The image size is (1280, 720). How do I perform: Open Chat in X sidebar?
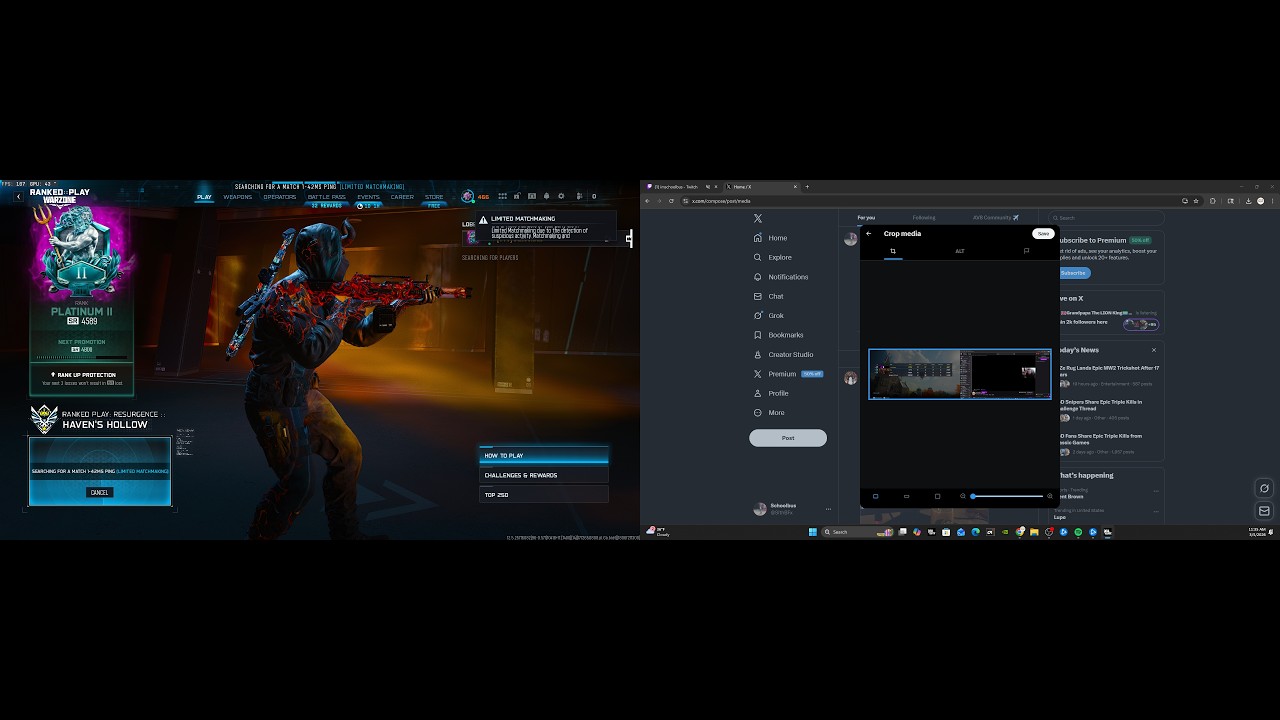pos(768,296)
